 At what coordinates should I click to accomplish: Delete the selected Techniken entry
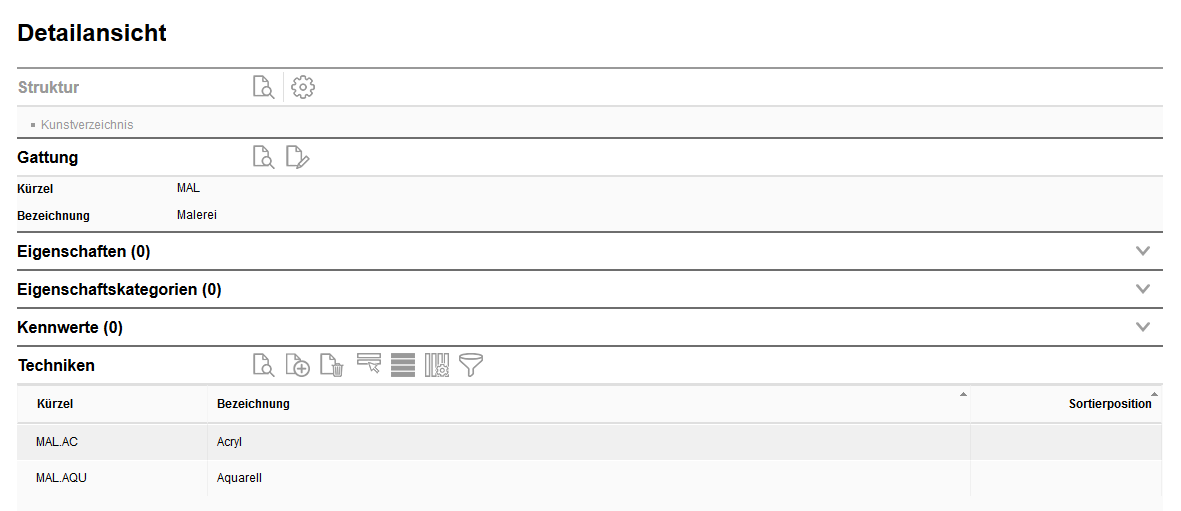[333, 366]
